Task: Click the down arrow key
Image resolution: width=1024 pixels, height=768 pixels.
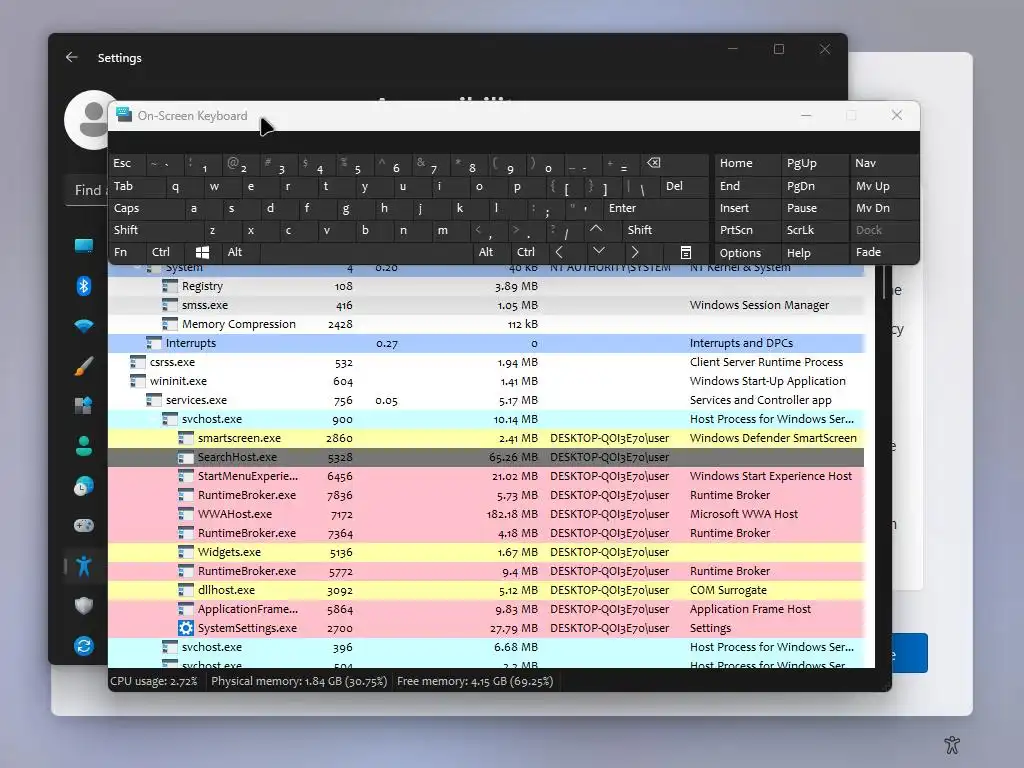Action: (x=598, y=252)
